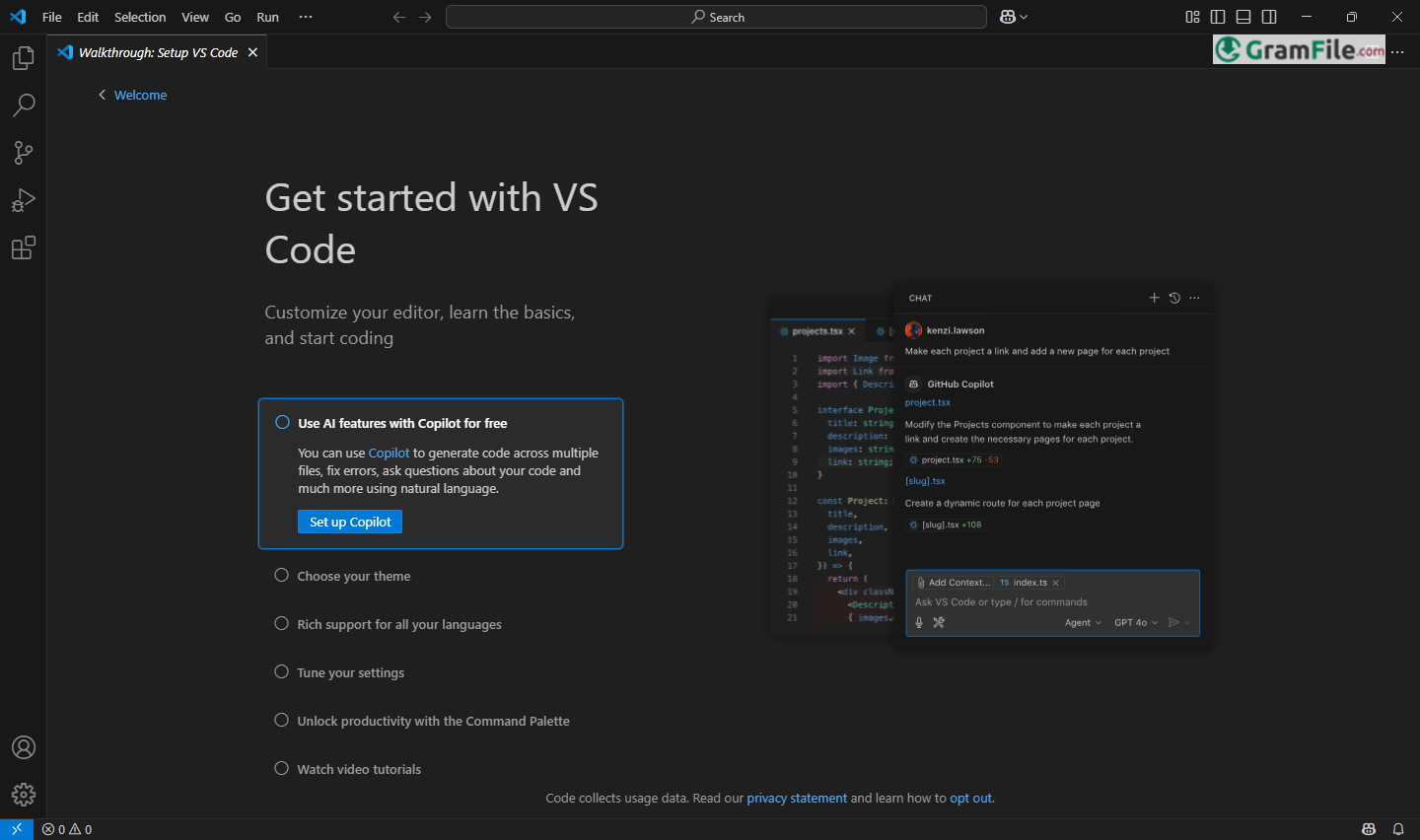
Task: Open the privacy statement link
Action: point(797,798)
